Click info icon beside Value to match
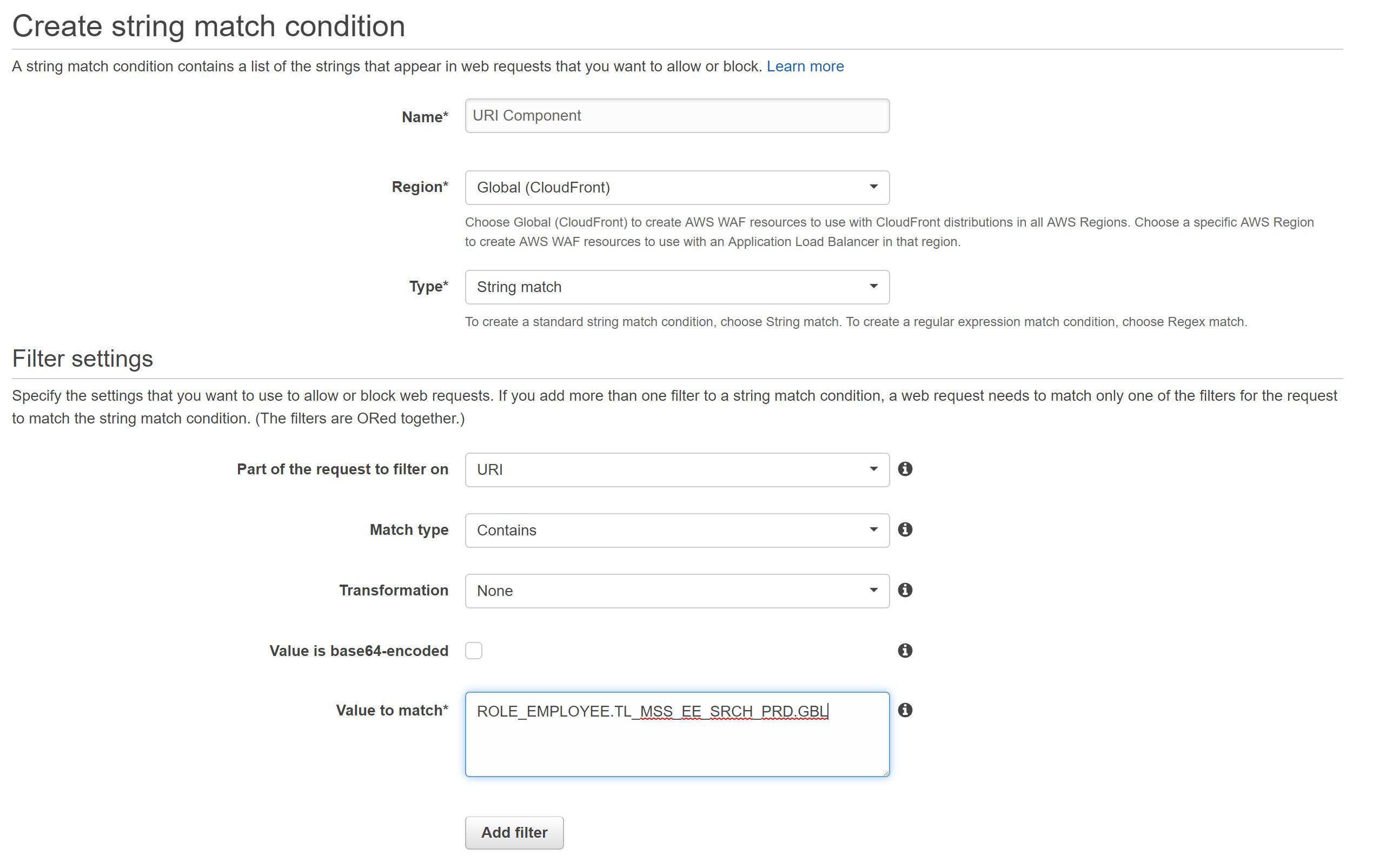Screen dimensions: 1399x868 pos(905,710)
